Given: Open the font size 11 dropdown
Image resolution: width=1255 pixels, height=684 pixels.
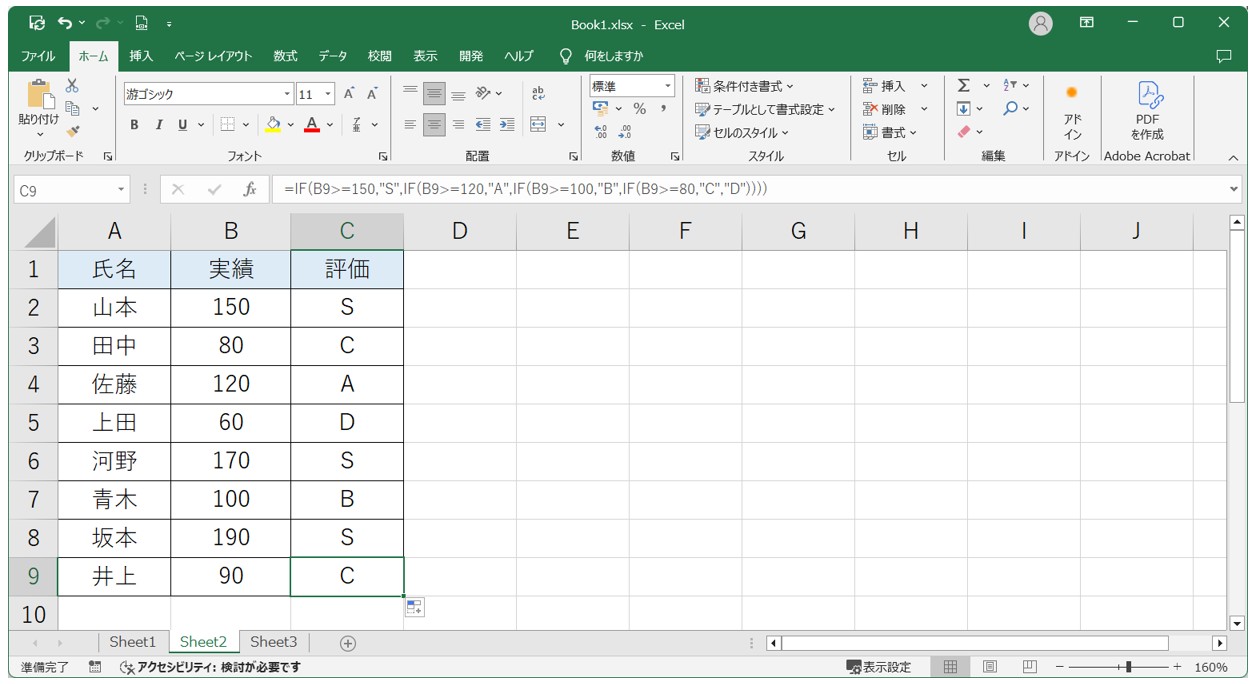Looking at the screenshot, I should pos(328,94).
